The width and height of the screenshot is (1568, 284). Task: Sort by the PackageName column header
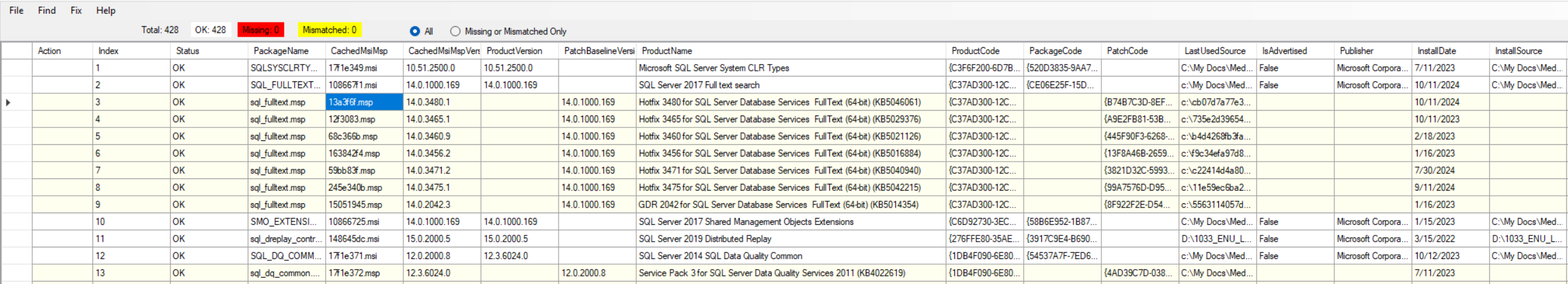[281, 51]
